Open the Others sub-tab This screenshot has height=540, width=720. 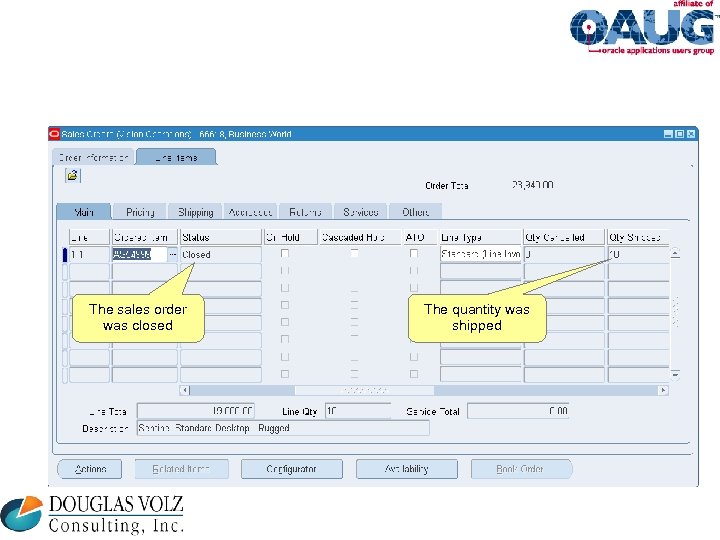[416, 212]
